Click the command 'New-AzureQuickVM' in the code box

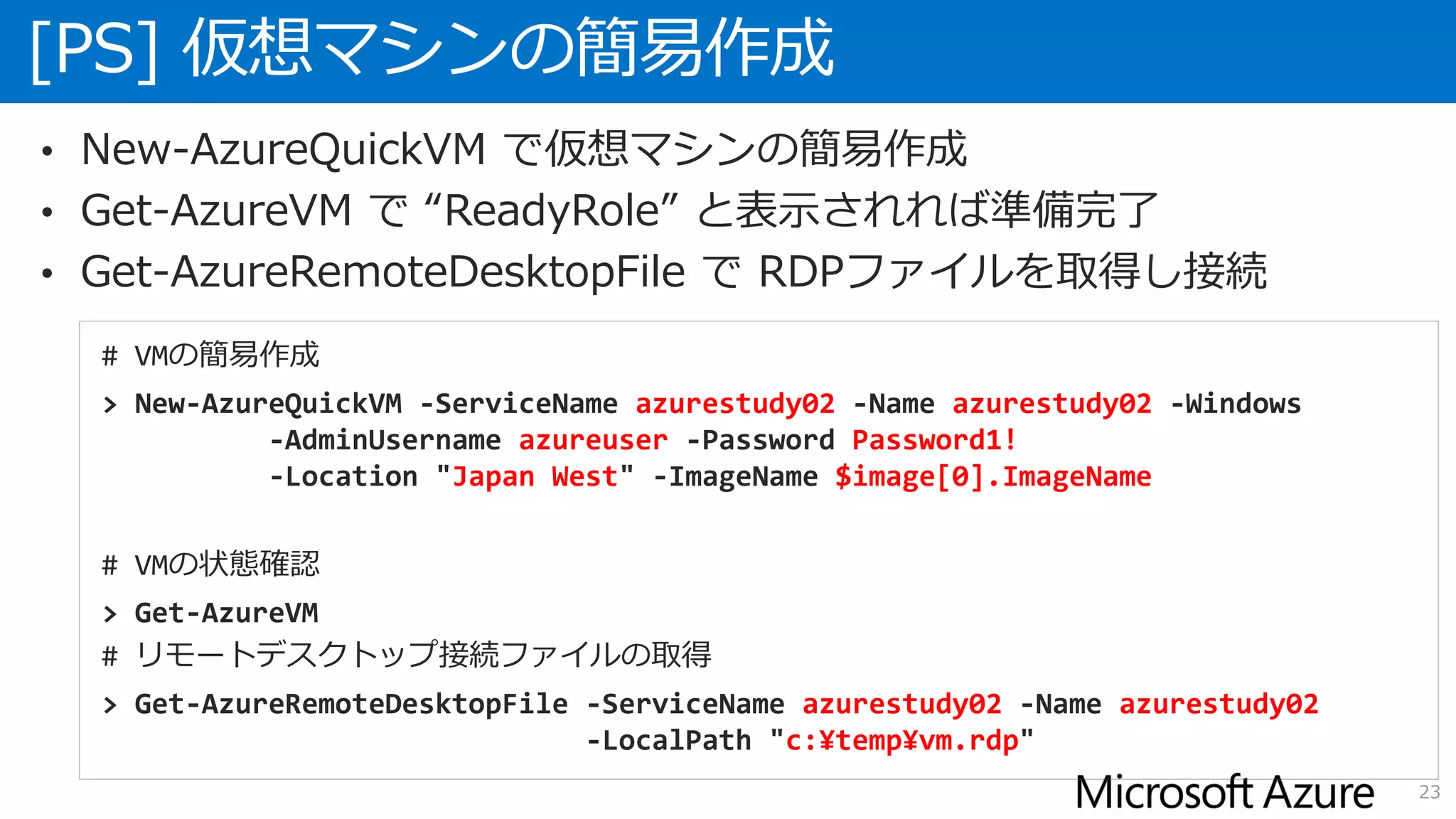tap(268, 404)
